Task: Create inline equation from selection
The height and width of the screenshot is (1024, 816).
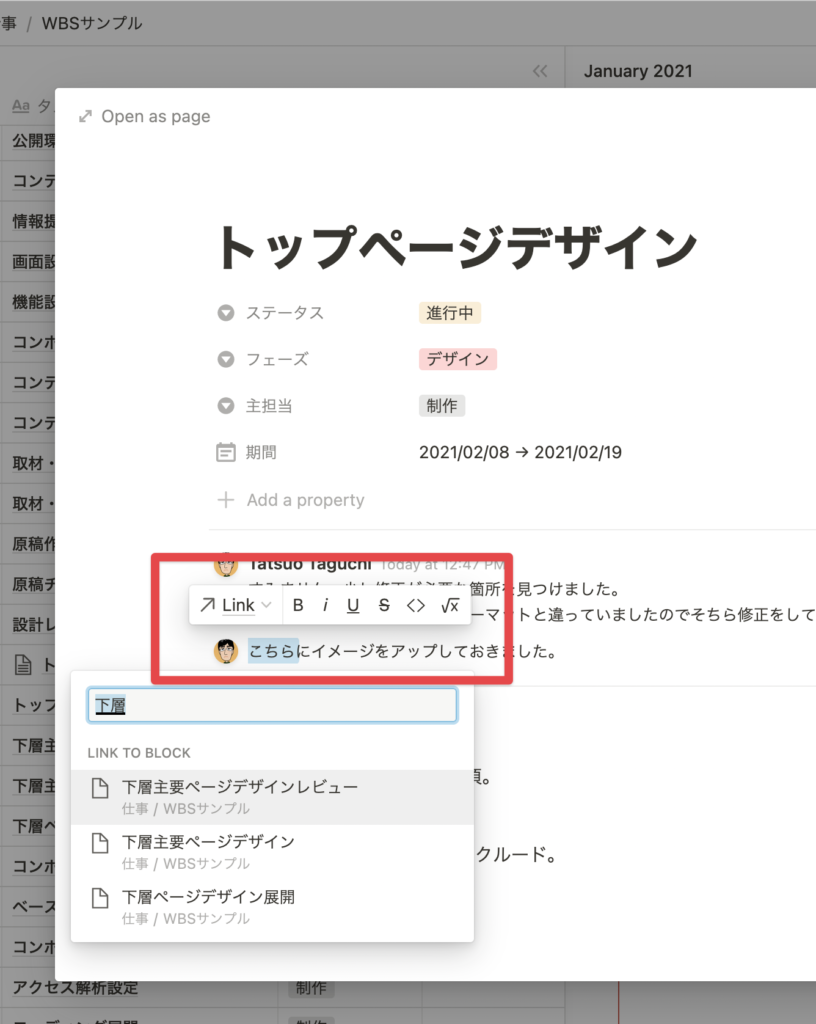Action: tap(450, 605)
